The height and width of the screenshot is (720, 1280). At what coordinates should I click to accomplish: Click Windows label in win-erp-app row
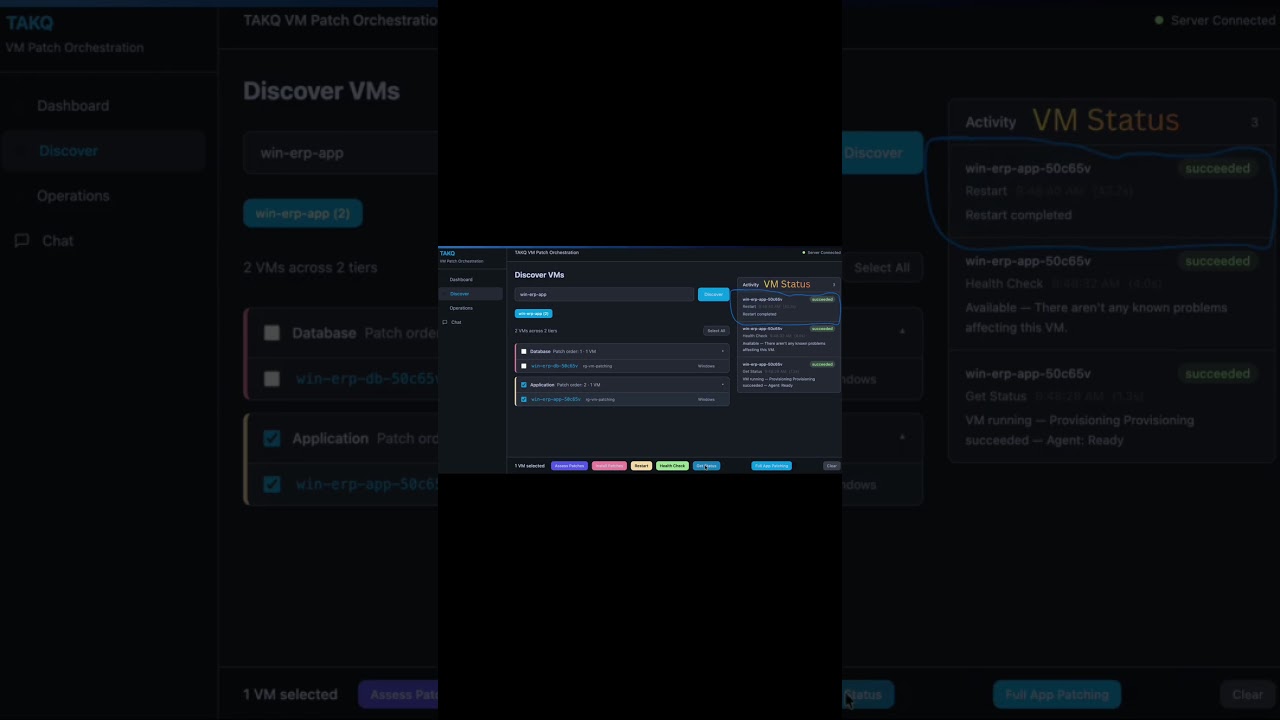point(706,399)
